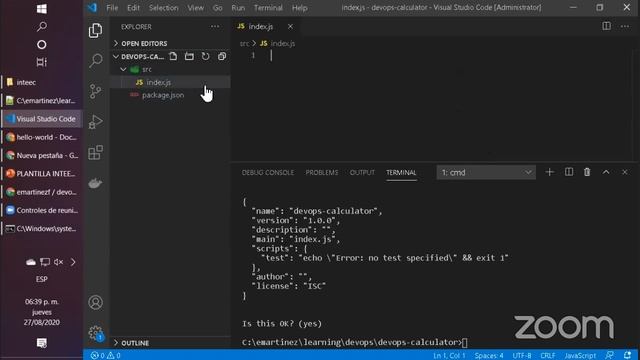Open the Edit menu
This screenshot has height=360, width=640.
point(133,8)
